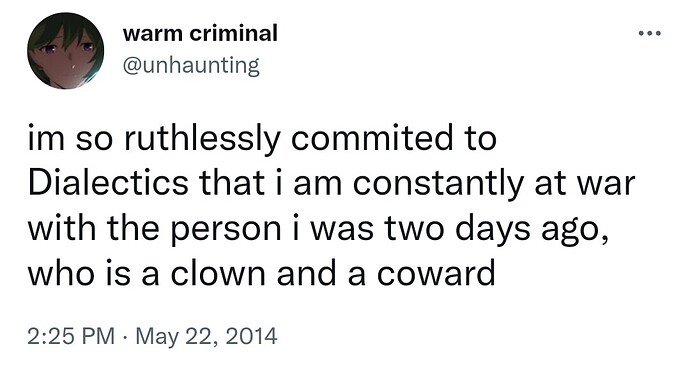Open the warm criminal profile name
This screenshot has height=367, width=690.
point(200,33)
